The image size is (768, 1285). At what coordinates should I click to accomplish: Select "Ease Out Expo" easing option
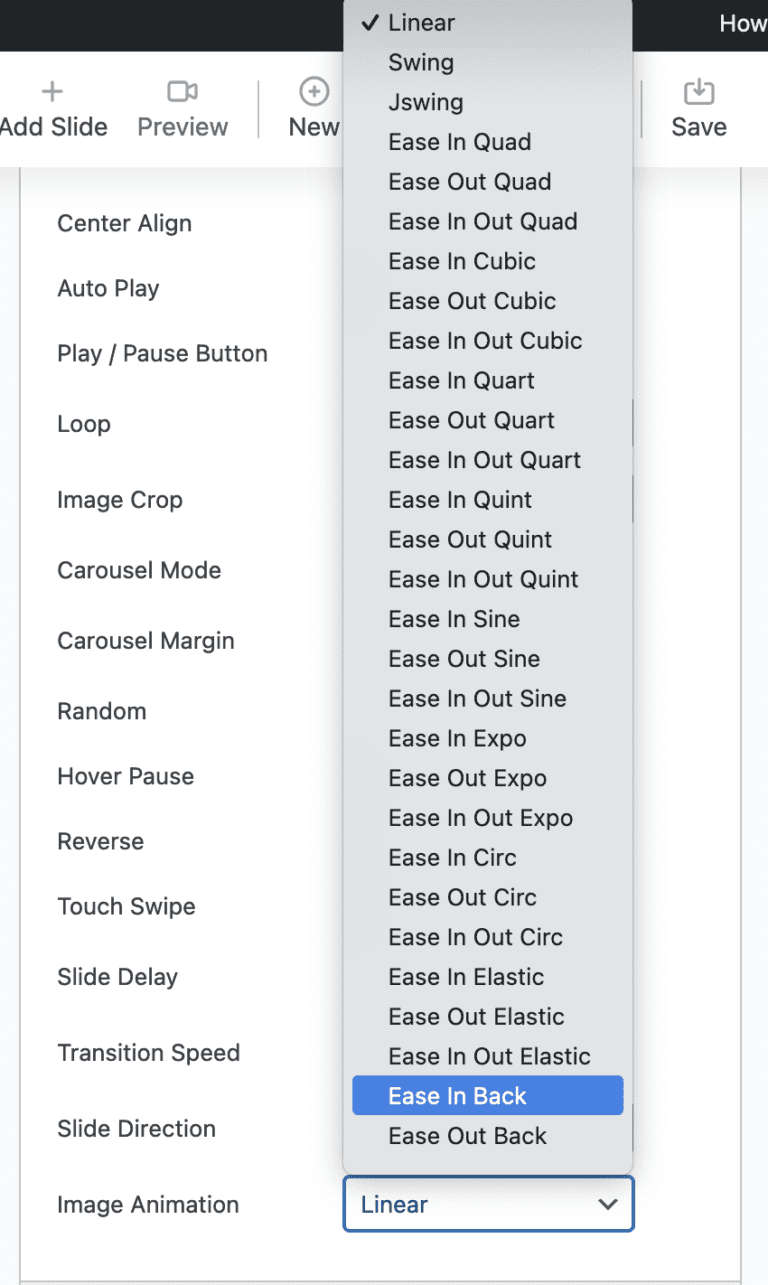pos(466,778)
